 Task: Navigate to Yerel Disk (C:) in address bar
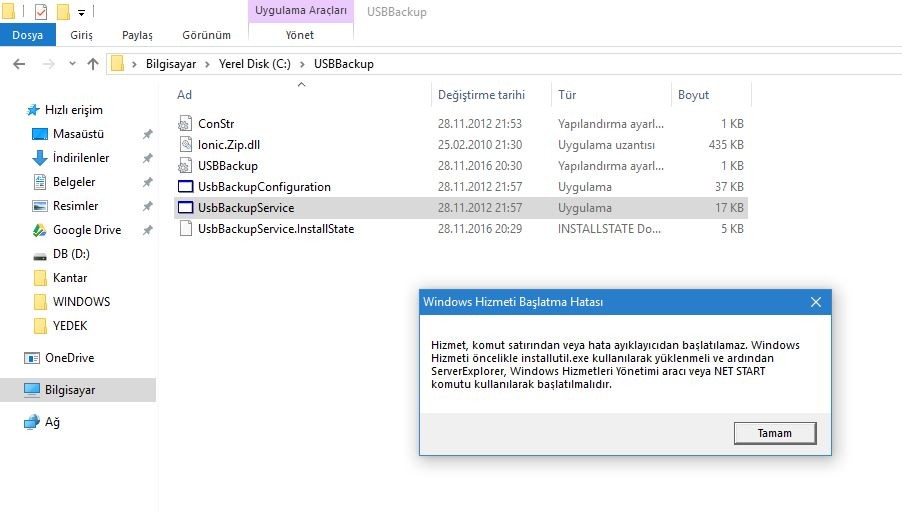coord(254,64)
